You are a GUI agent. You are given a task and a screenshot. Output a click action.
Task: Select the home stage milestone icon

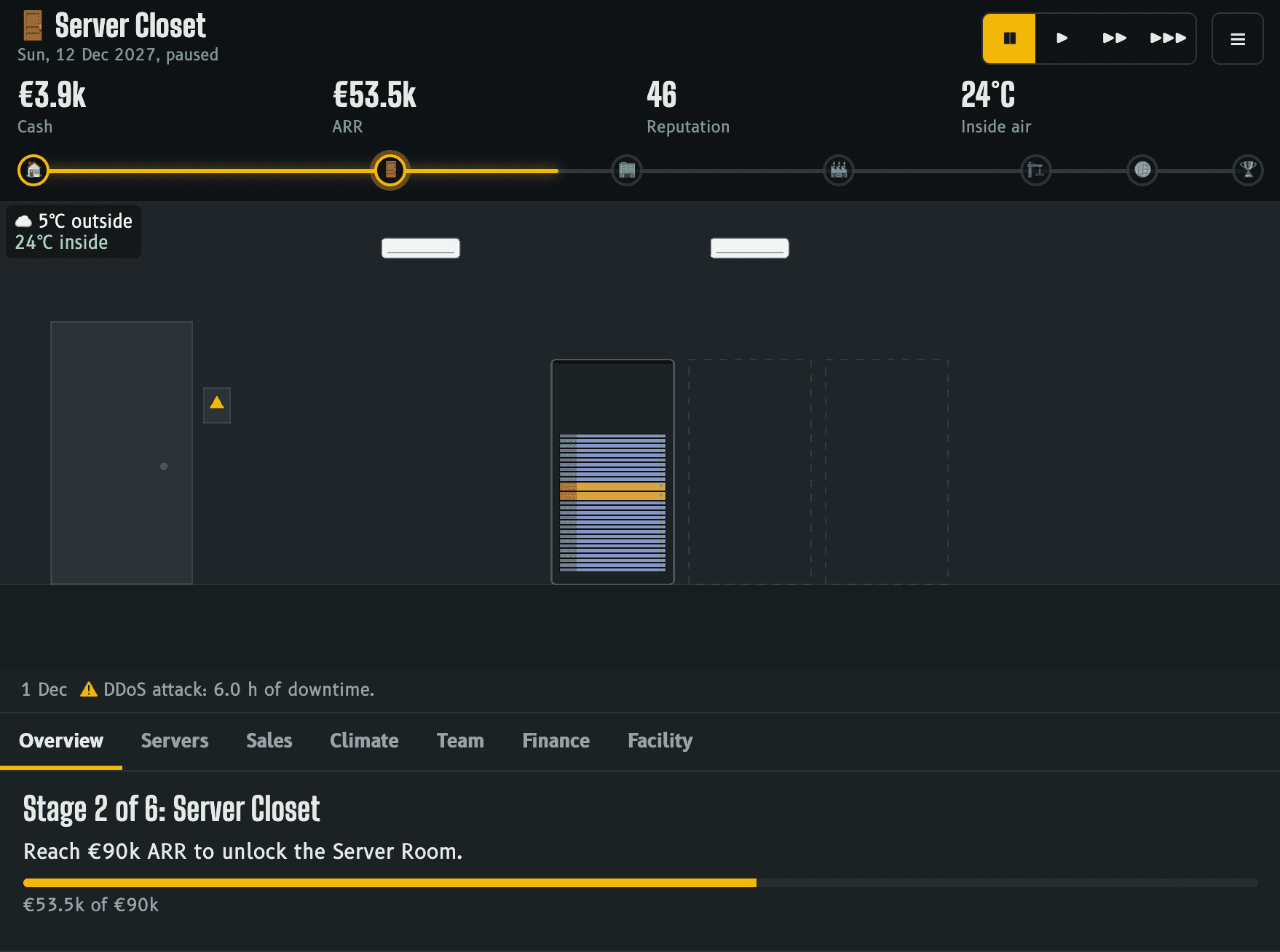pos(33,170)
